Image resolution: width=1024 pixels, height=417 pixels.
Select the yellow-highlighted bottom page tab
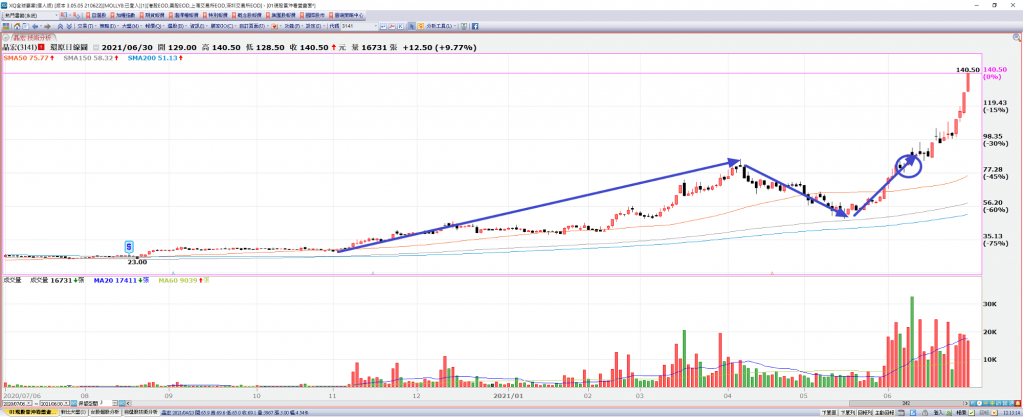[x=31, y=412]
